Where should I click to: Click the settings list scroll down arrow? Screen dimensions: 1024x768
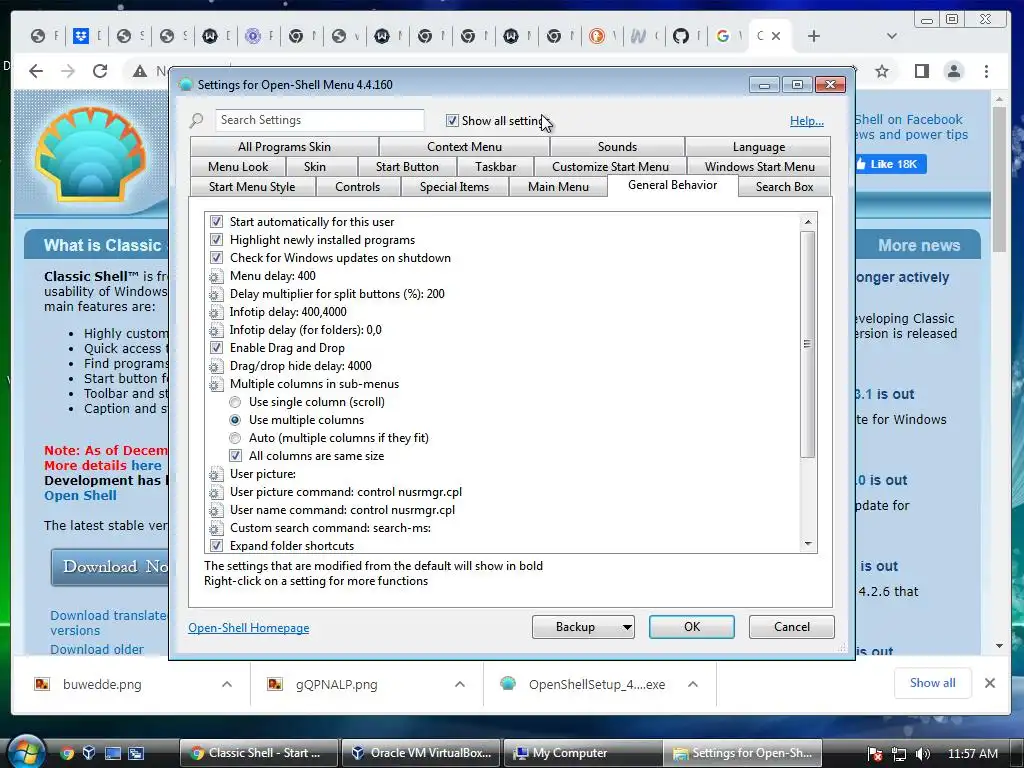click(x=808, y=544)
